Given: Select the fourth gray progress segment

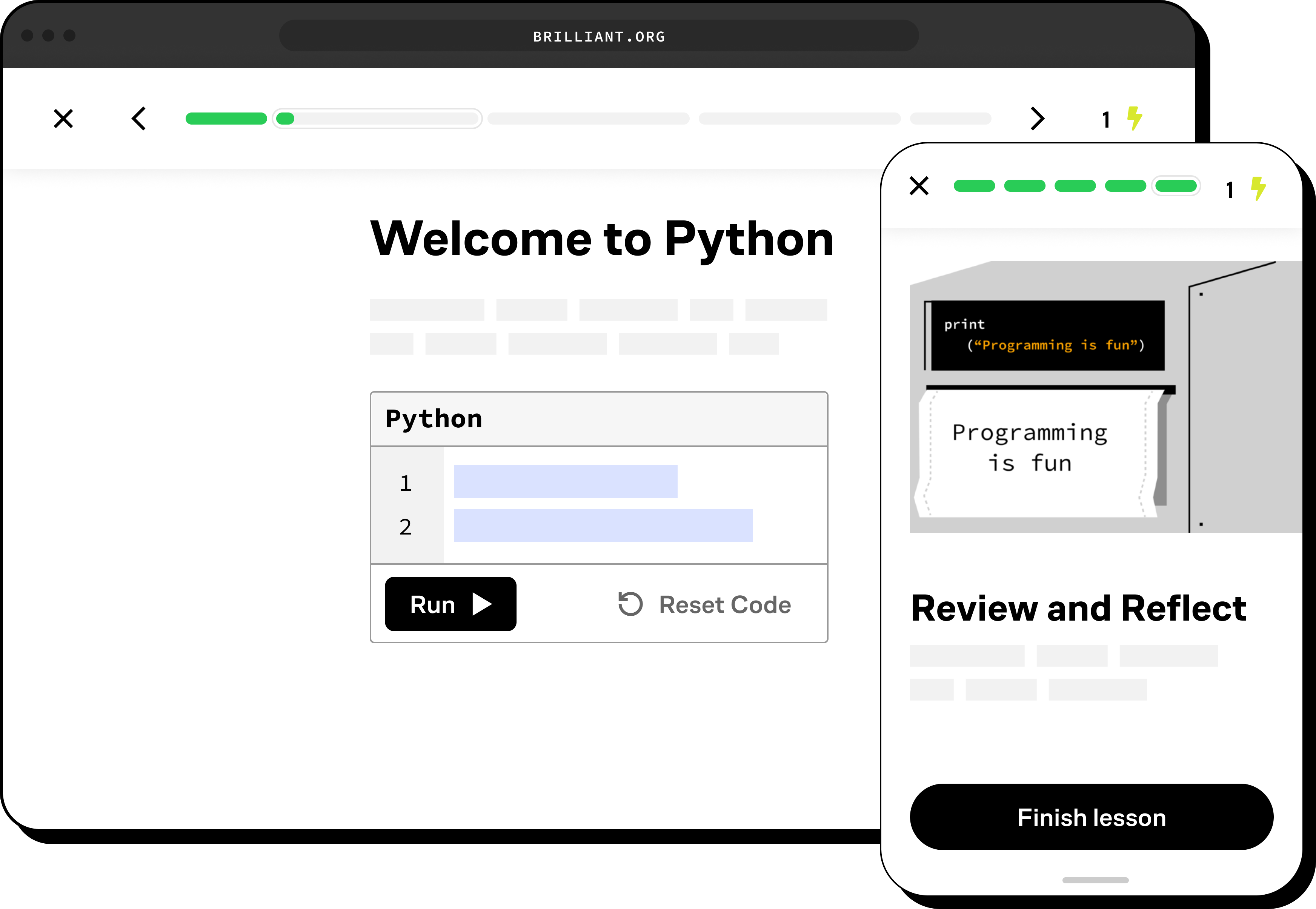Looking at the screenshot, I should [x=799, y=119].
